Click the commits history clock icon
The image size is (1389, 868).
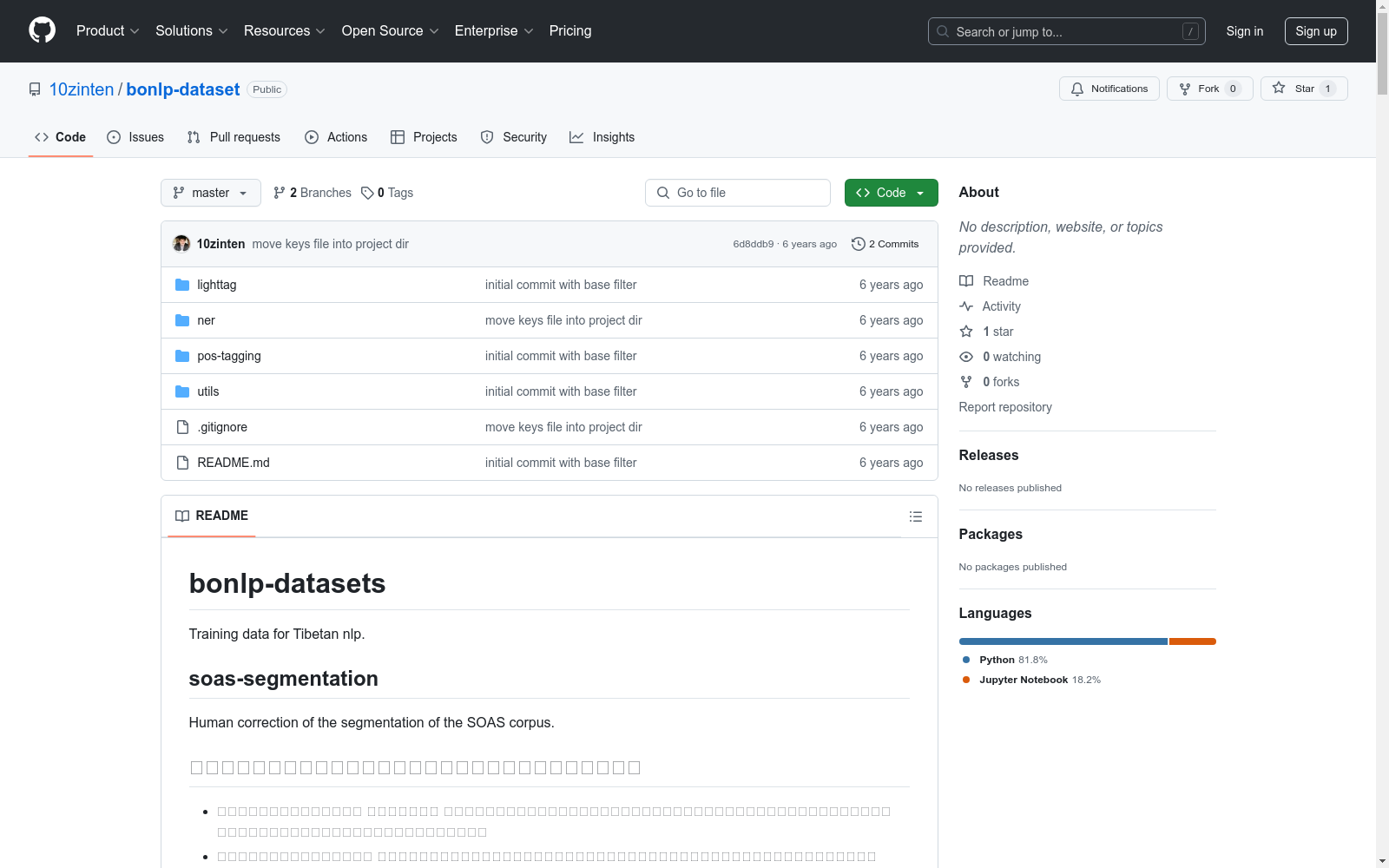coord(859,244)
